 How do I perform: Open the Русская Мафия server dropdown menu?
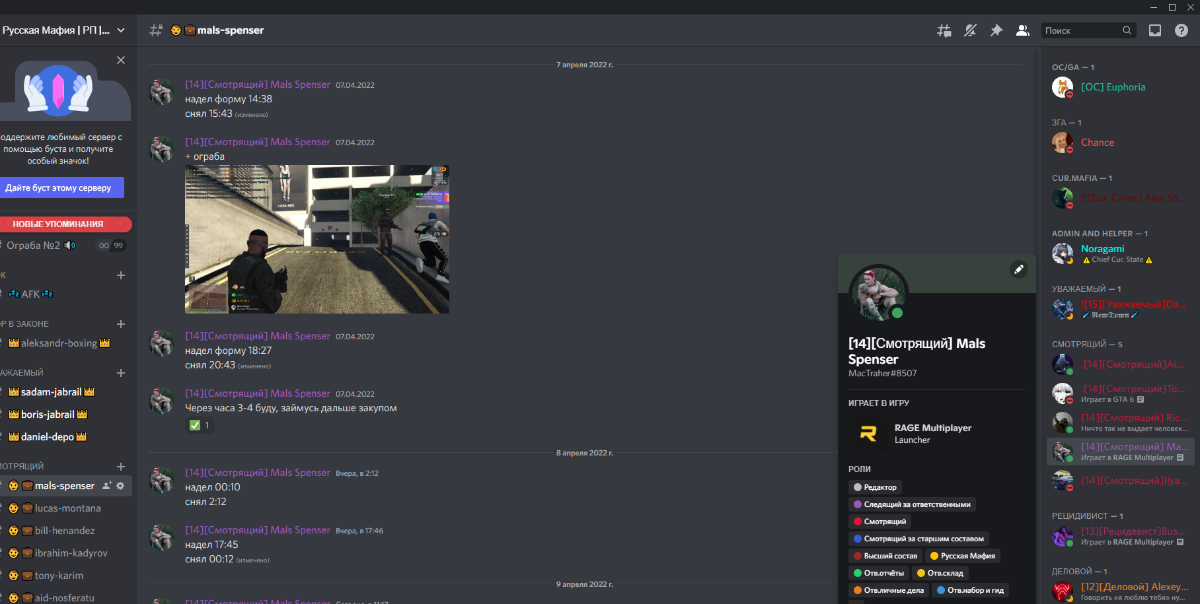65,30
